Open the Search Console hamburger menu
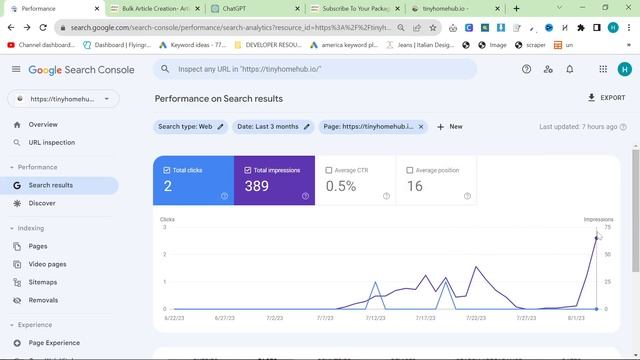 [16, 69]
